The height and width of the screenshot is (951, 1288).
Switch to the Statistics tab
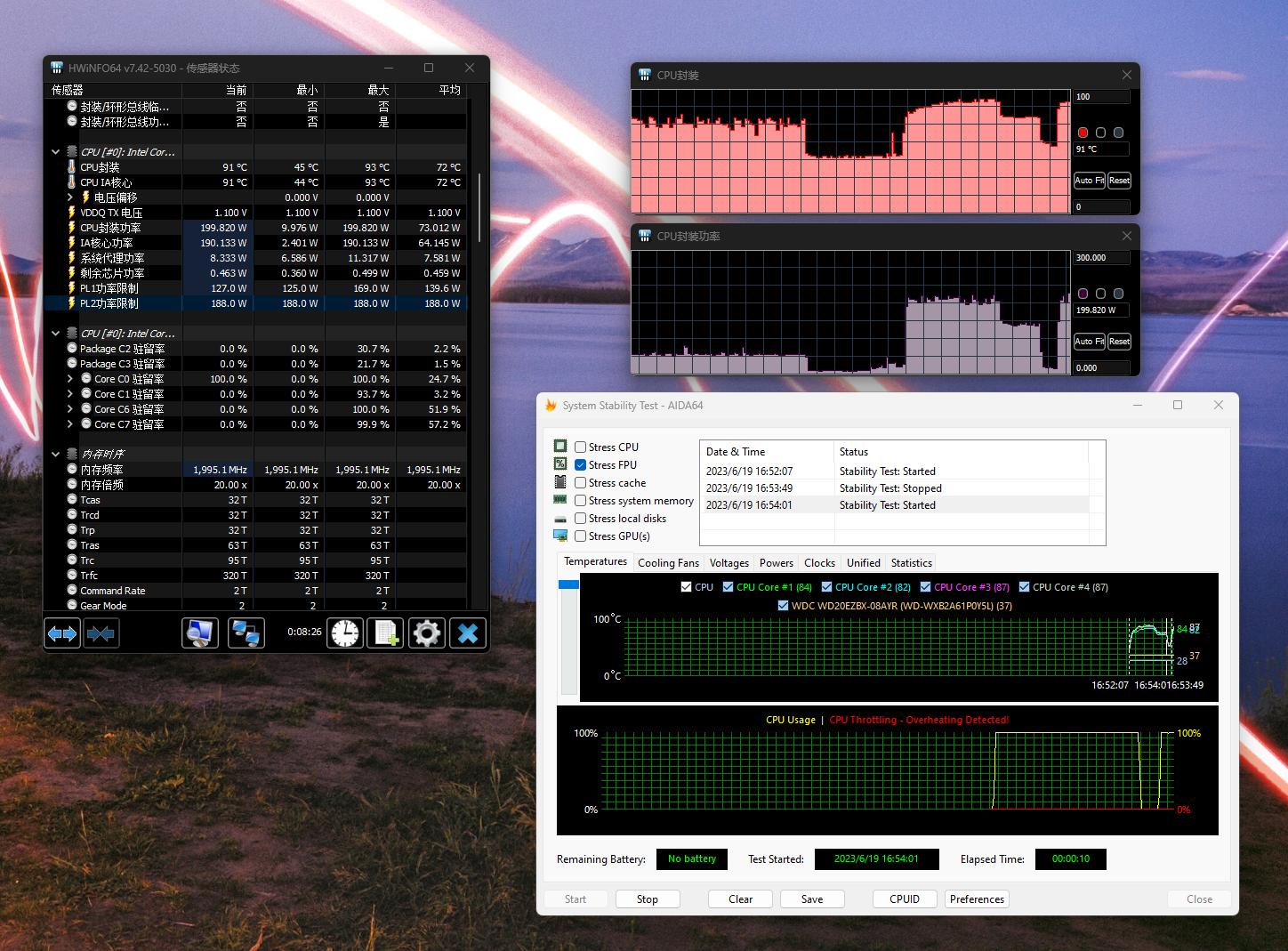point(911,562)
